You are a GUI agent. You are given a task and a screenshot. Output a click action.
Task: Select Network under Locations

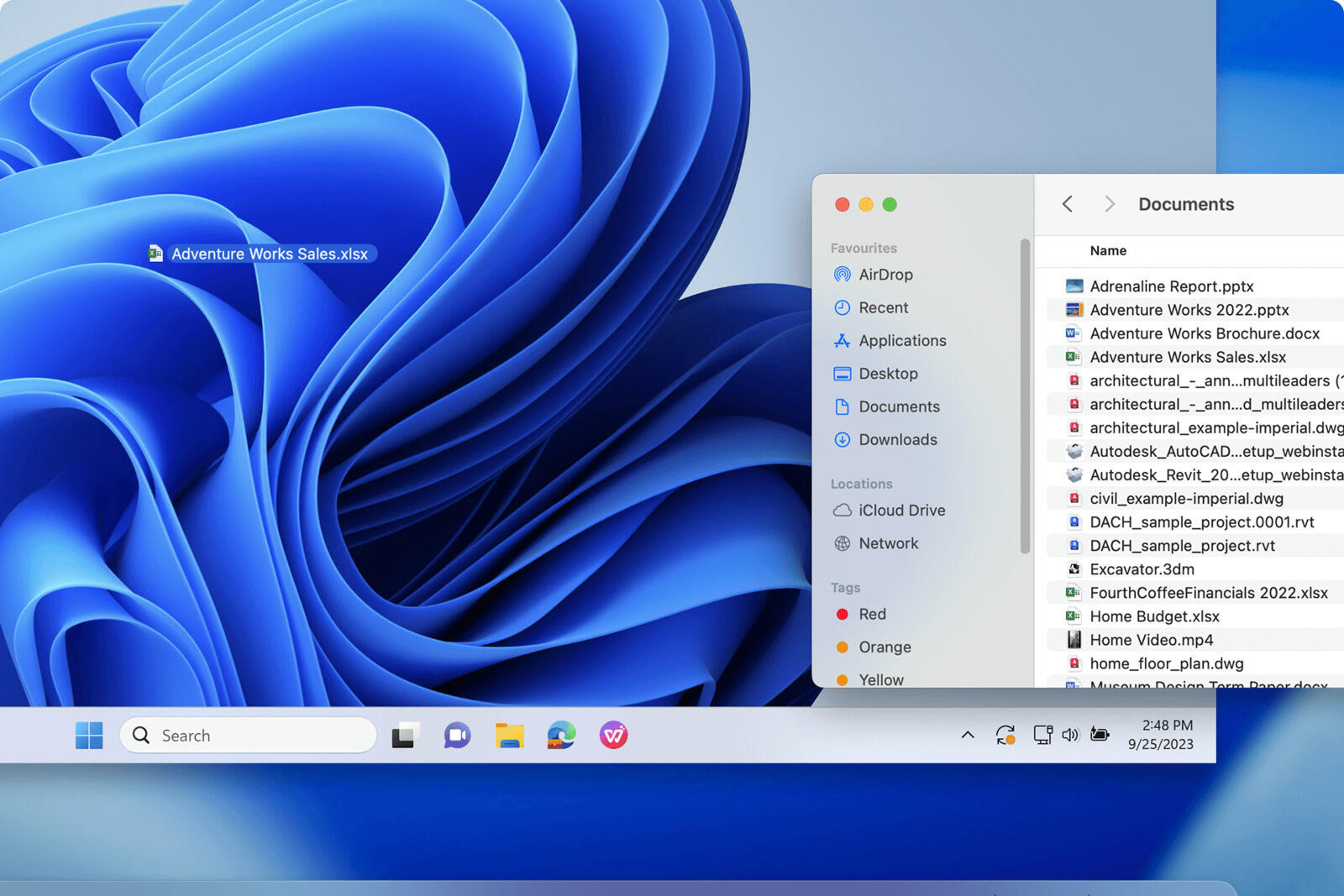pyautogui.click(x=888, y=543)
